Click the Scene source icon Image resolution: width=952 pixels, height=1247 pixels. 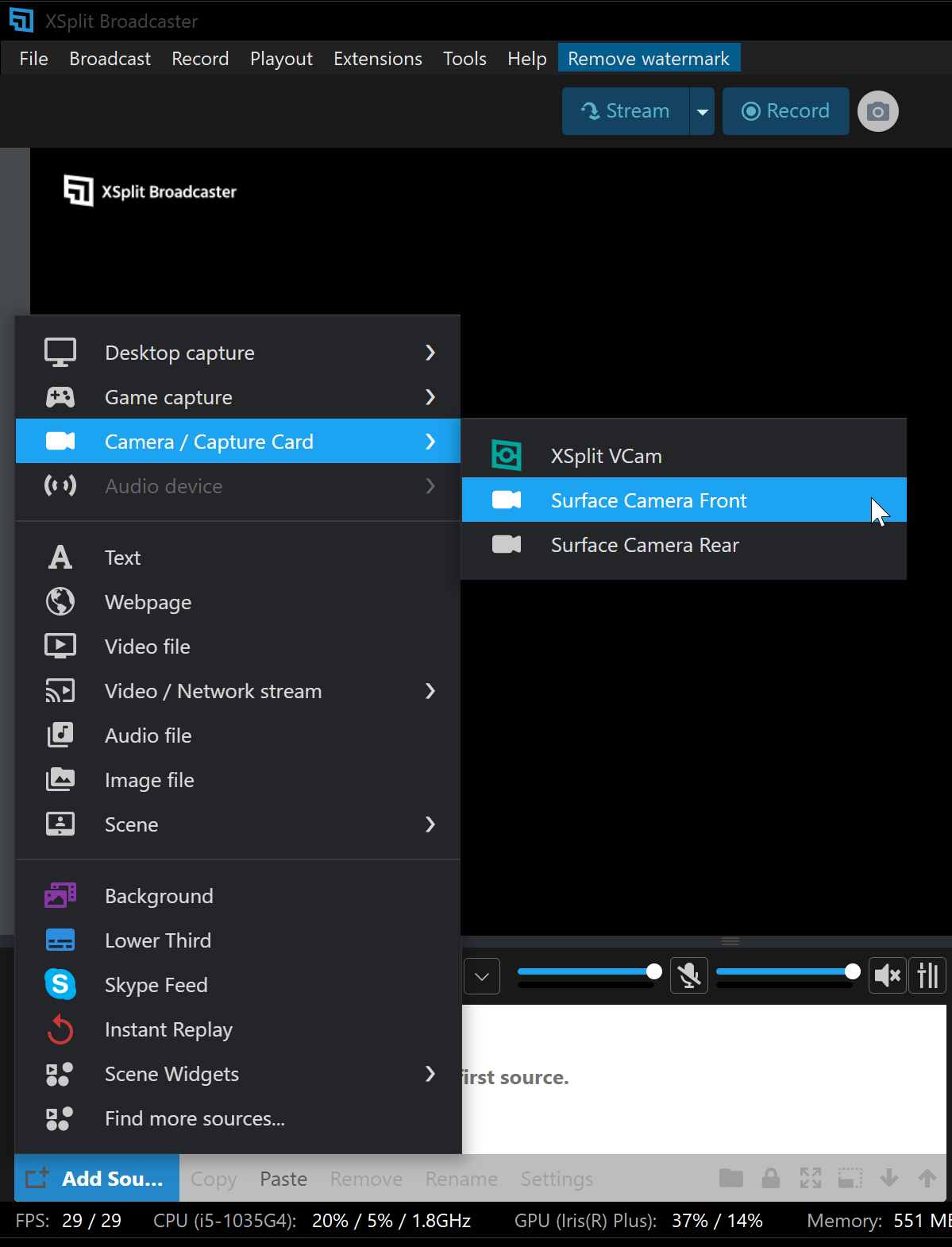(60, 824)
